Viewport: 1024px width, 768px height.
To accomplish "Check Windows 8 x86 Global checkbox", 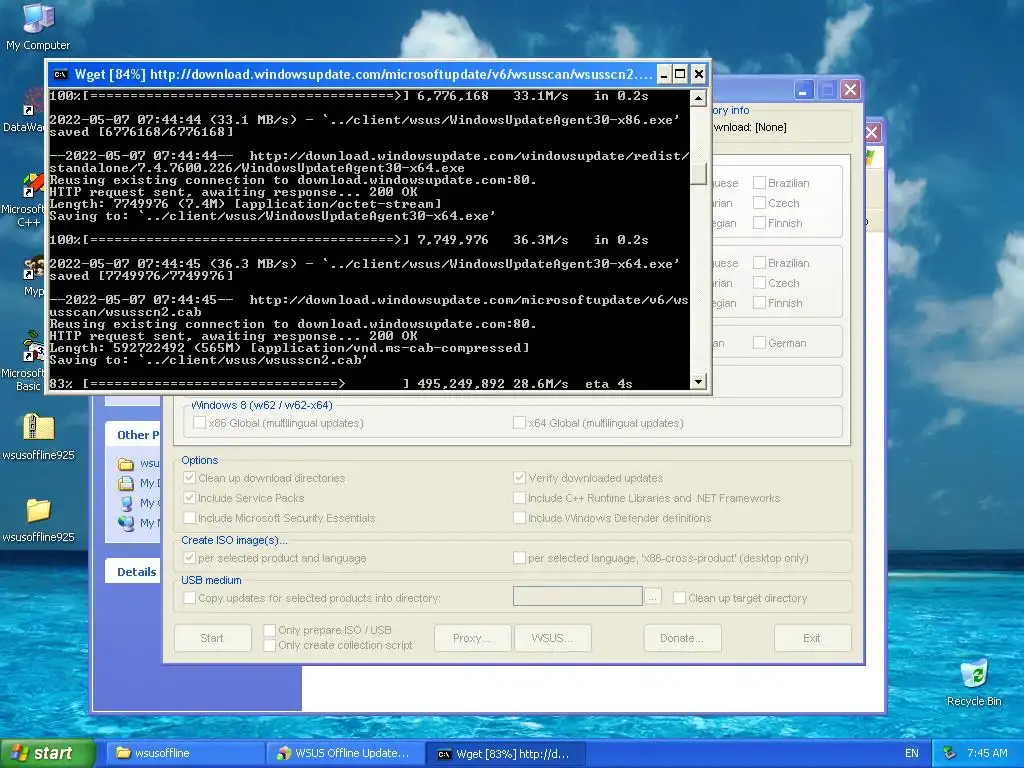I will (x=199, y=423).
